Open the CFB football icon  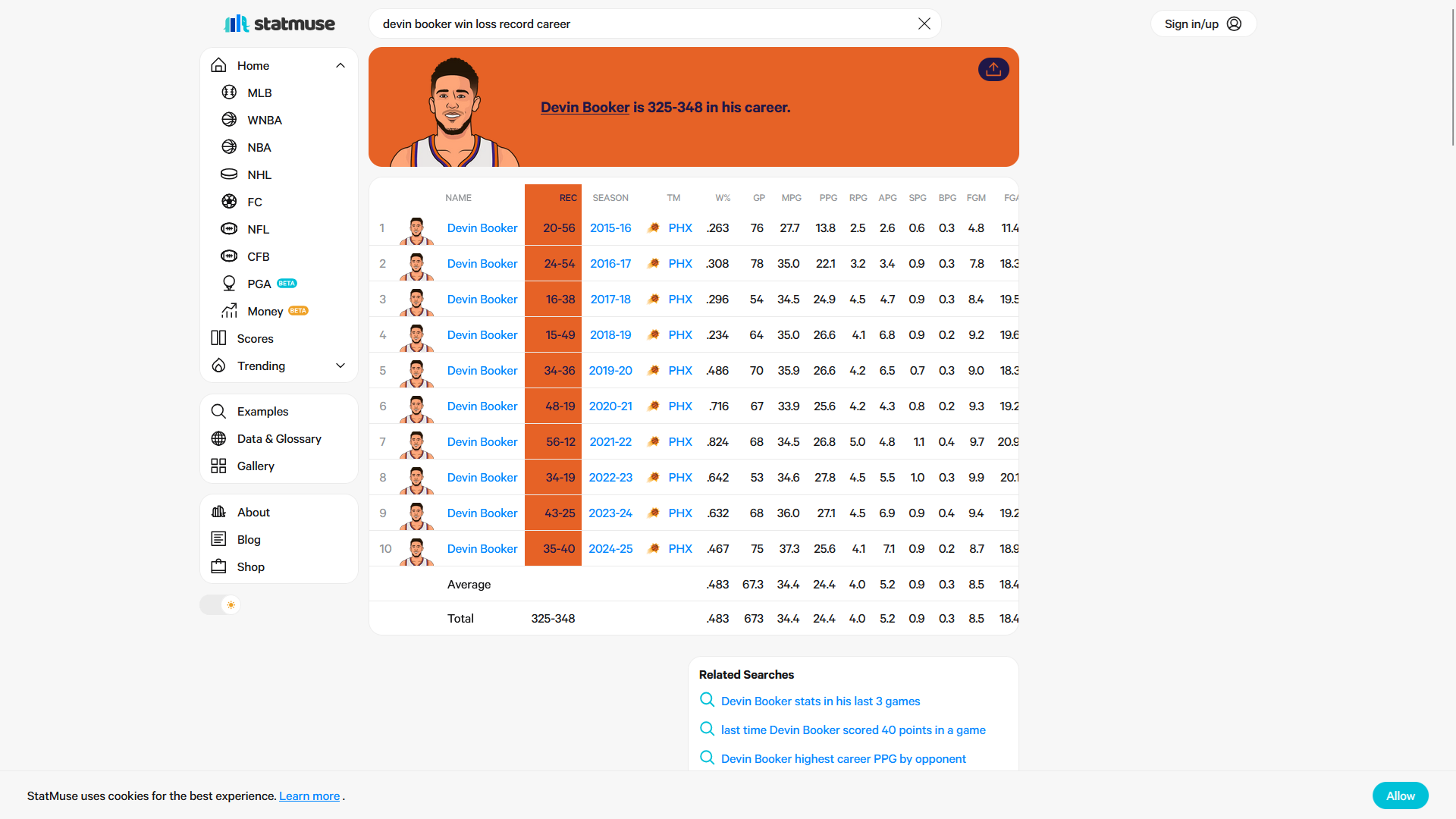pos(229,256)
